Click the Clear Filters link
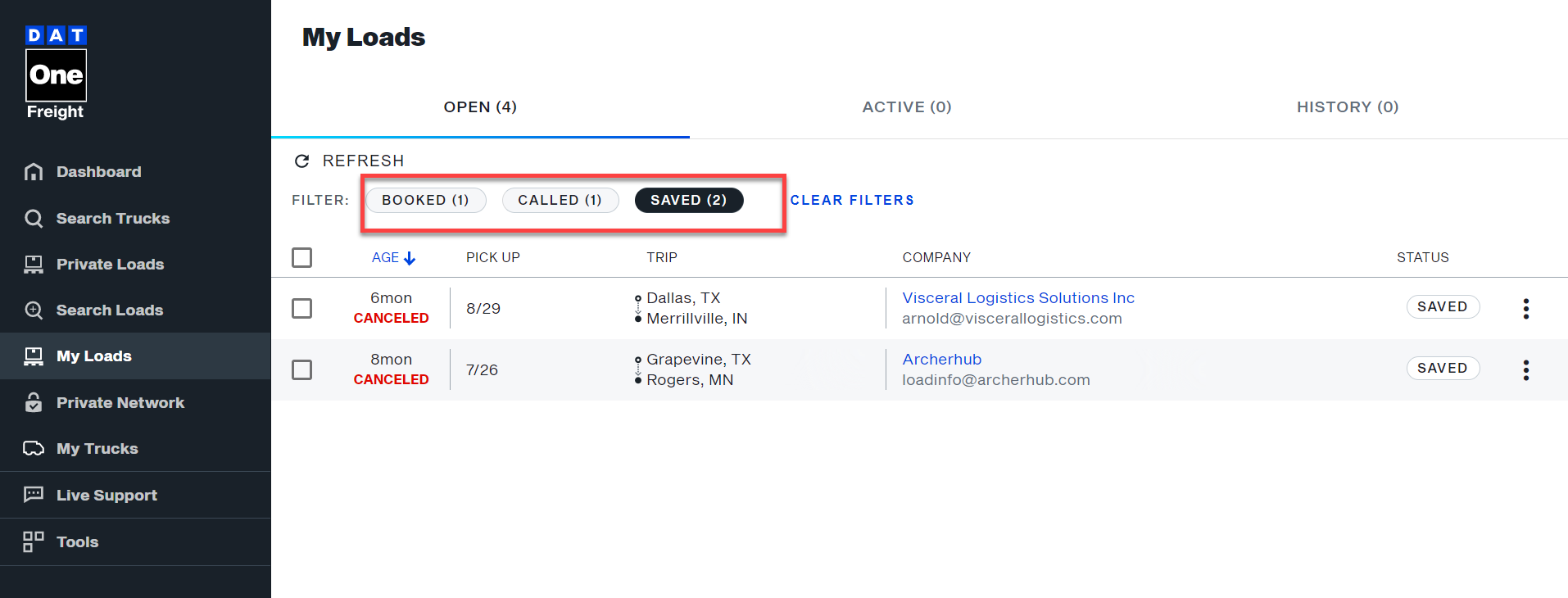The width and height of the screenshot is (1568, 598). point(852,200)
